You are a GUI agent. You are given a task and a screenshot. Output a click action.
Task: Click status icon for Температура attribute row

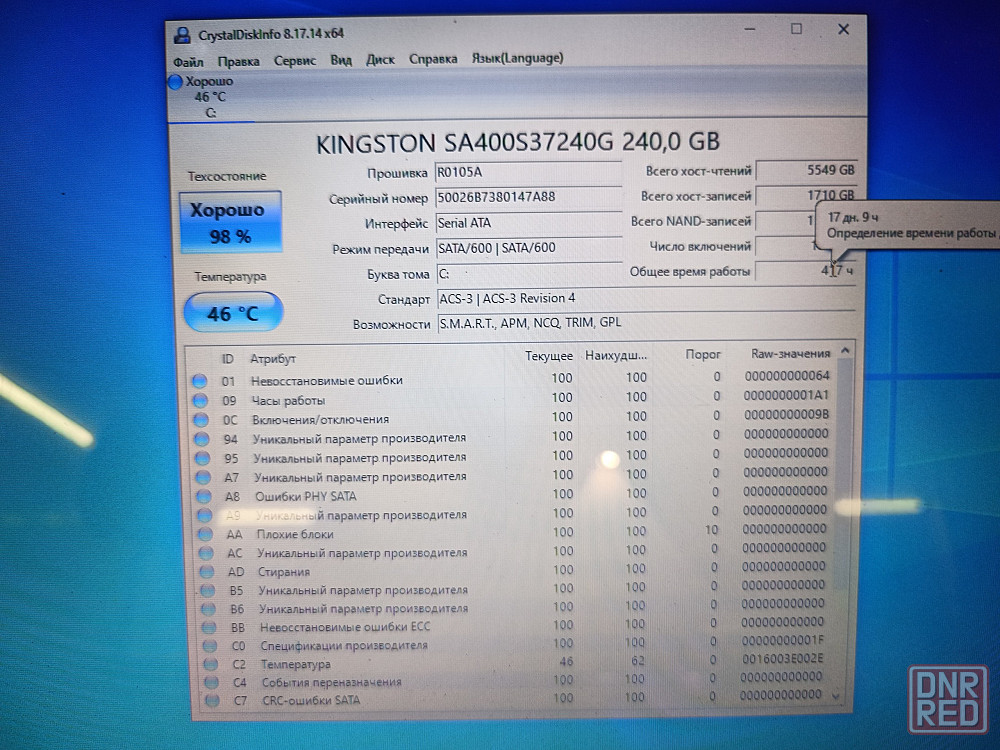point(210,664)
